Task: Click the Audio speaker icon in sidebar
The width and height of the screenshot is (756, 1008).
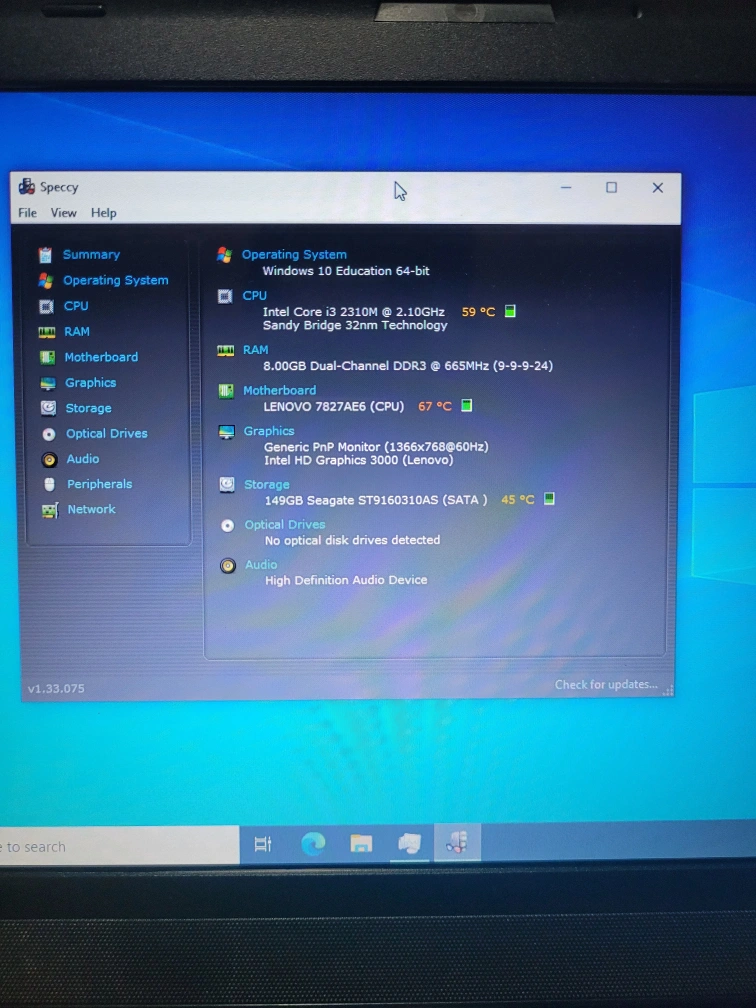Action: (x=49, y=460)
